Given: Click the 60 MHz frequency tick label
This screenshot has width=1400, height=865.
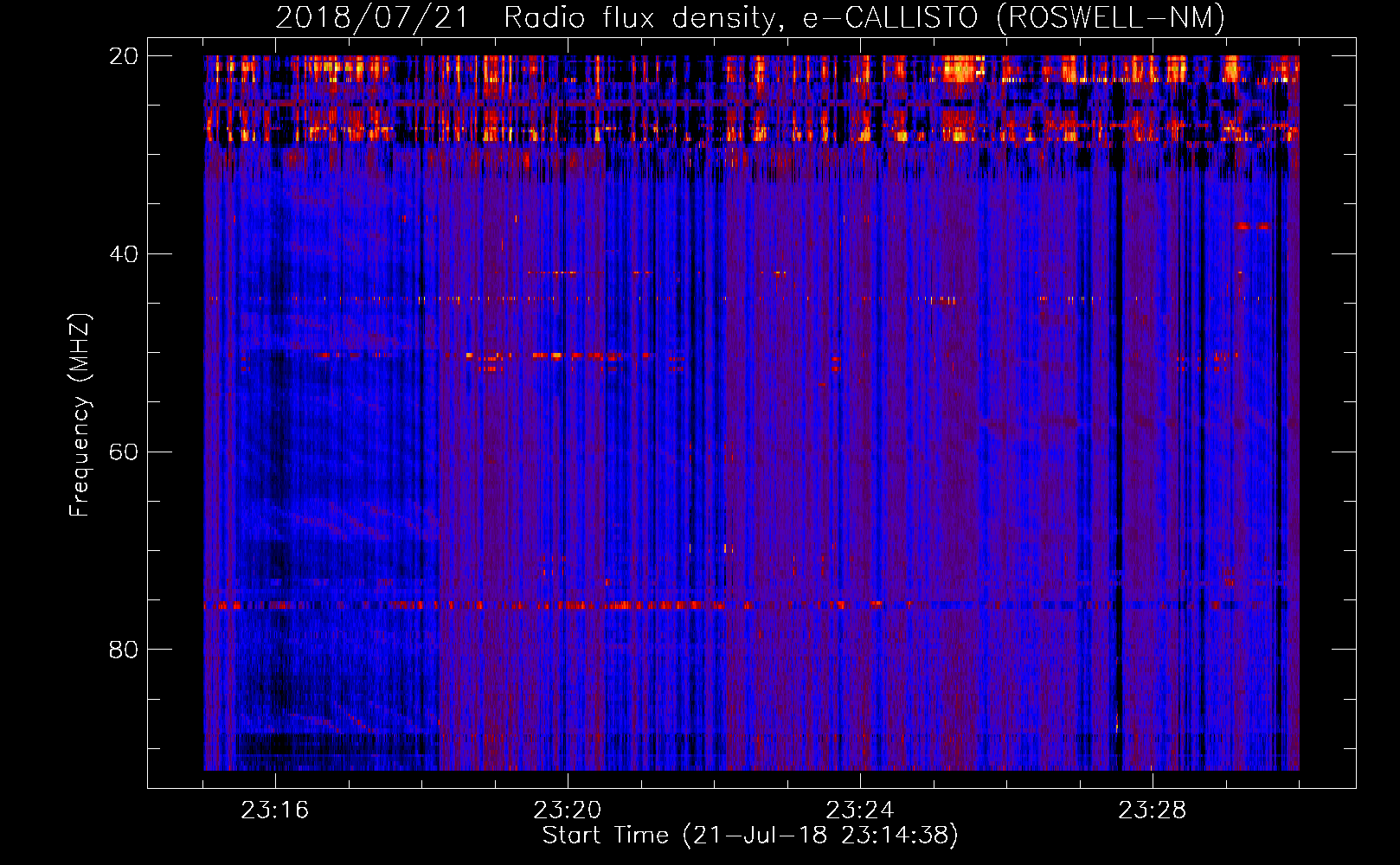Looking at the screenshot, I should click(124, 452).
